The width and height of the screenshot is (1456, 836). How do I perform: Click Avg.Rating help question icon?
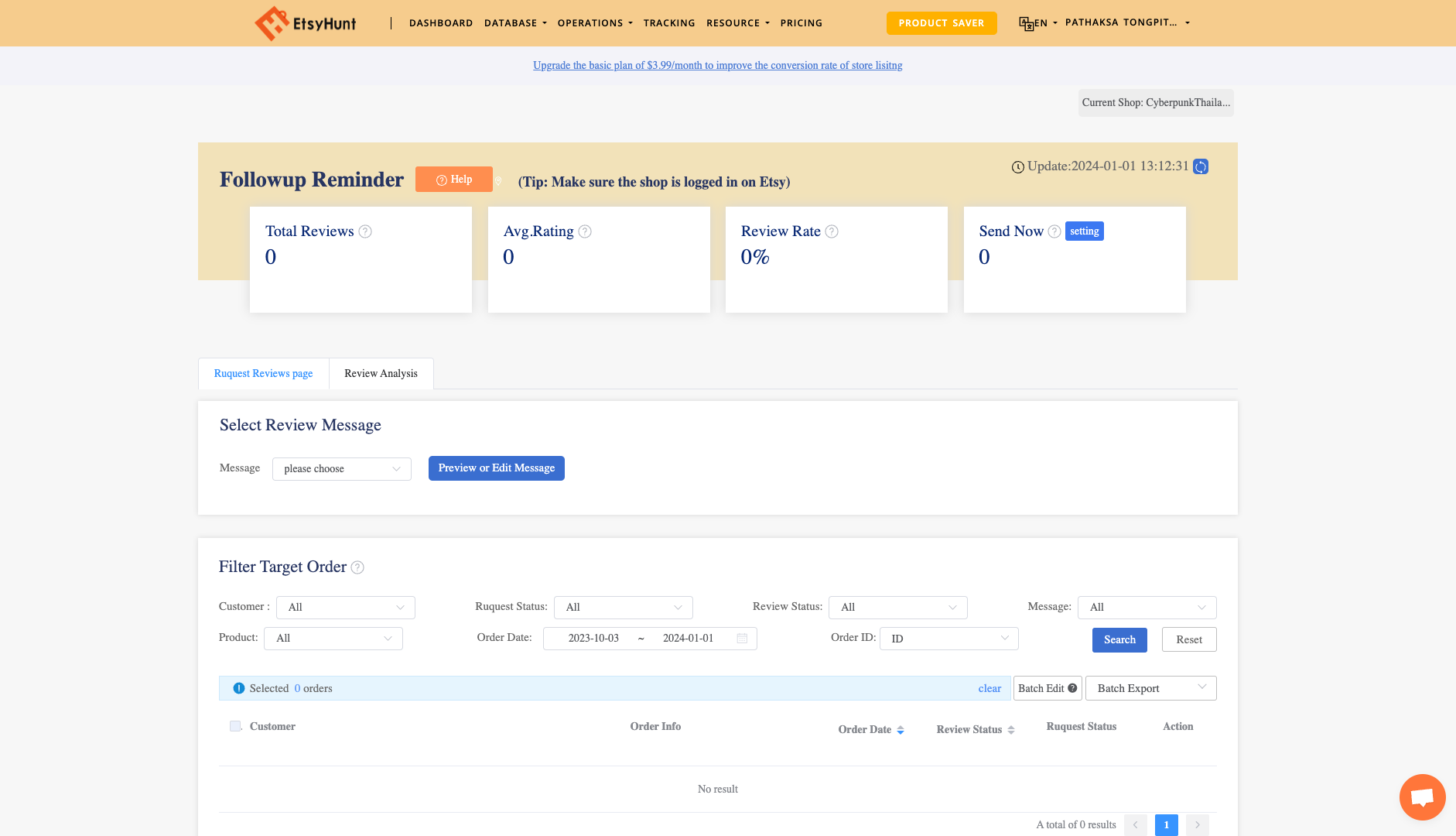[x=585, y=231]
